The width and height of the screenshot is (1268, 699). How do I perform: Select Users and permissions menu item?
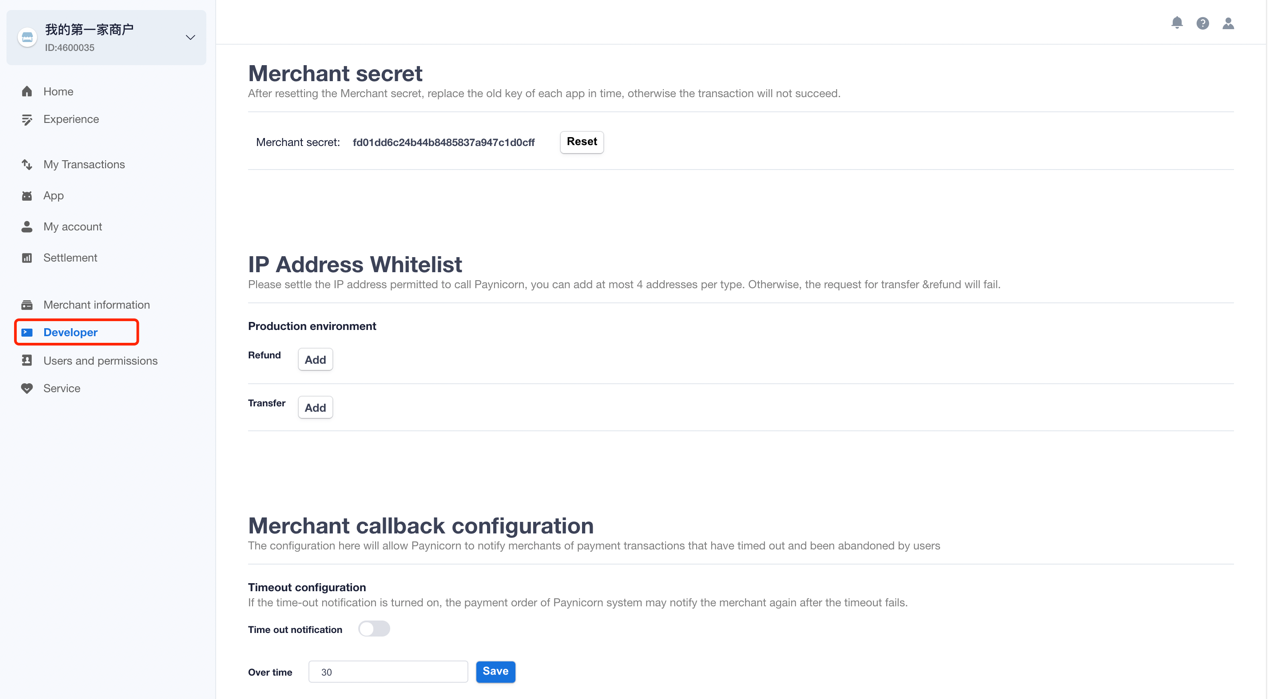pyautogui.click(x=100, y=361)
